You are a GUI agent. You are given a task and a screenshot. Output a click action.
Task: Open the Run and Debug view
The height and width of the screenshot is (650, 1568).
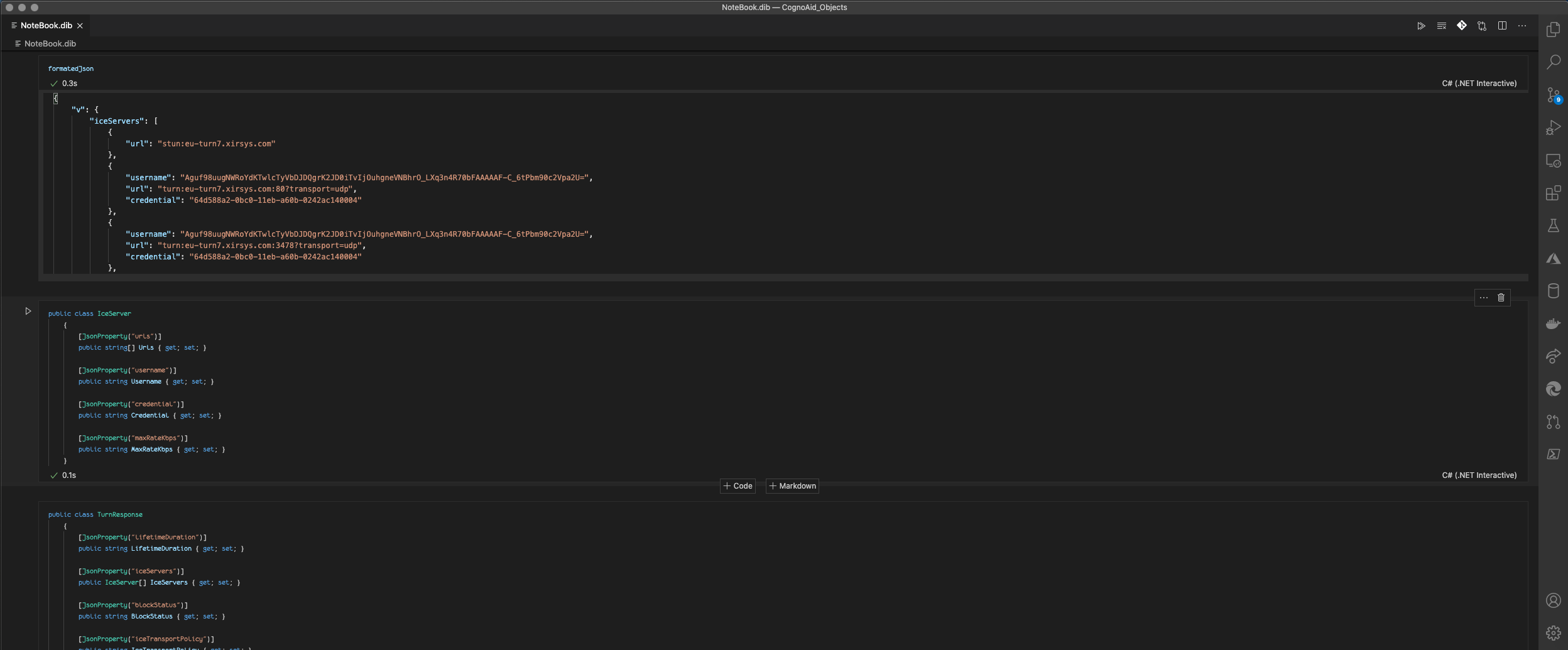[1552, 127]
